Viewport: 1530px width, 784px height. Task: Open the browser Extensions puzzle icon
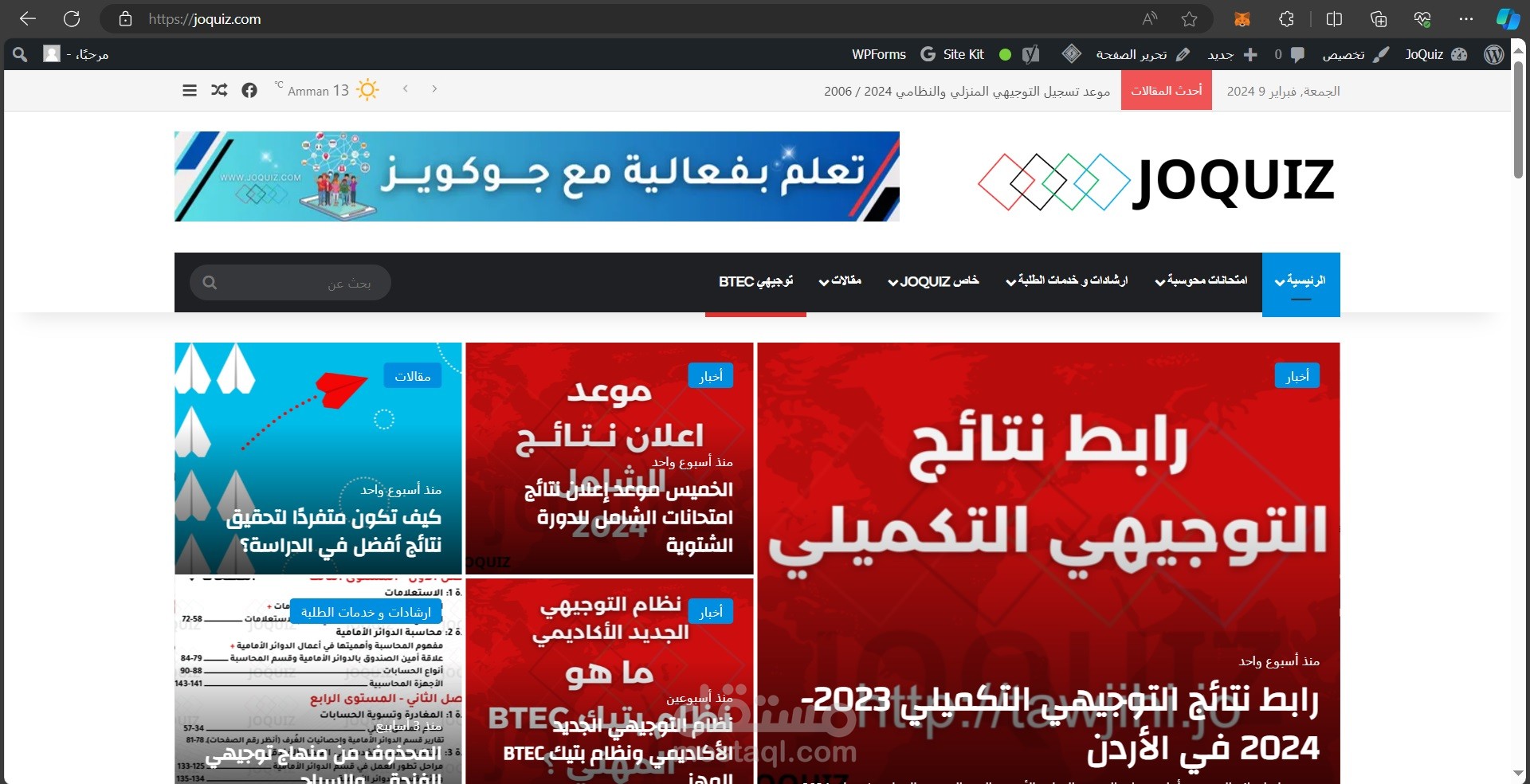coord(1287,19)
